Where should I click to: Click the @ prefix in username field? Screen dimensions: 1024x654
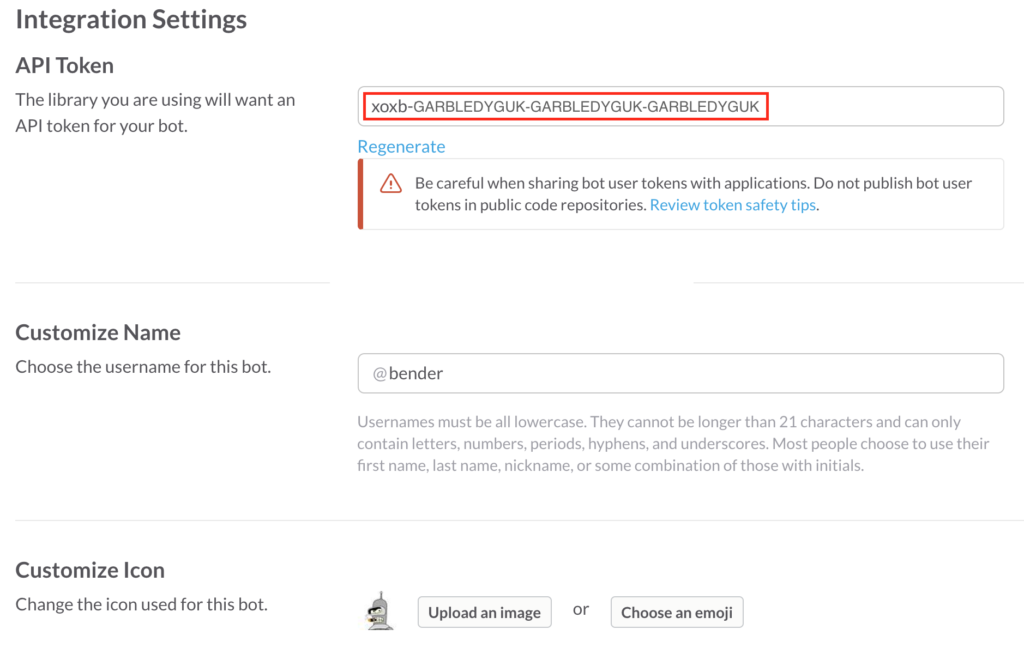point(380,373)
